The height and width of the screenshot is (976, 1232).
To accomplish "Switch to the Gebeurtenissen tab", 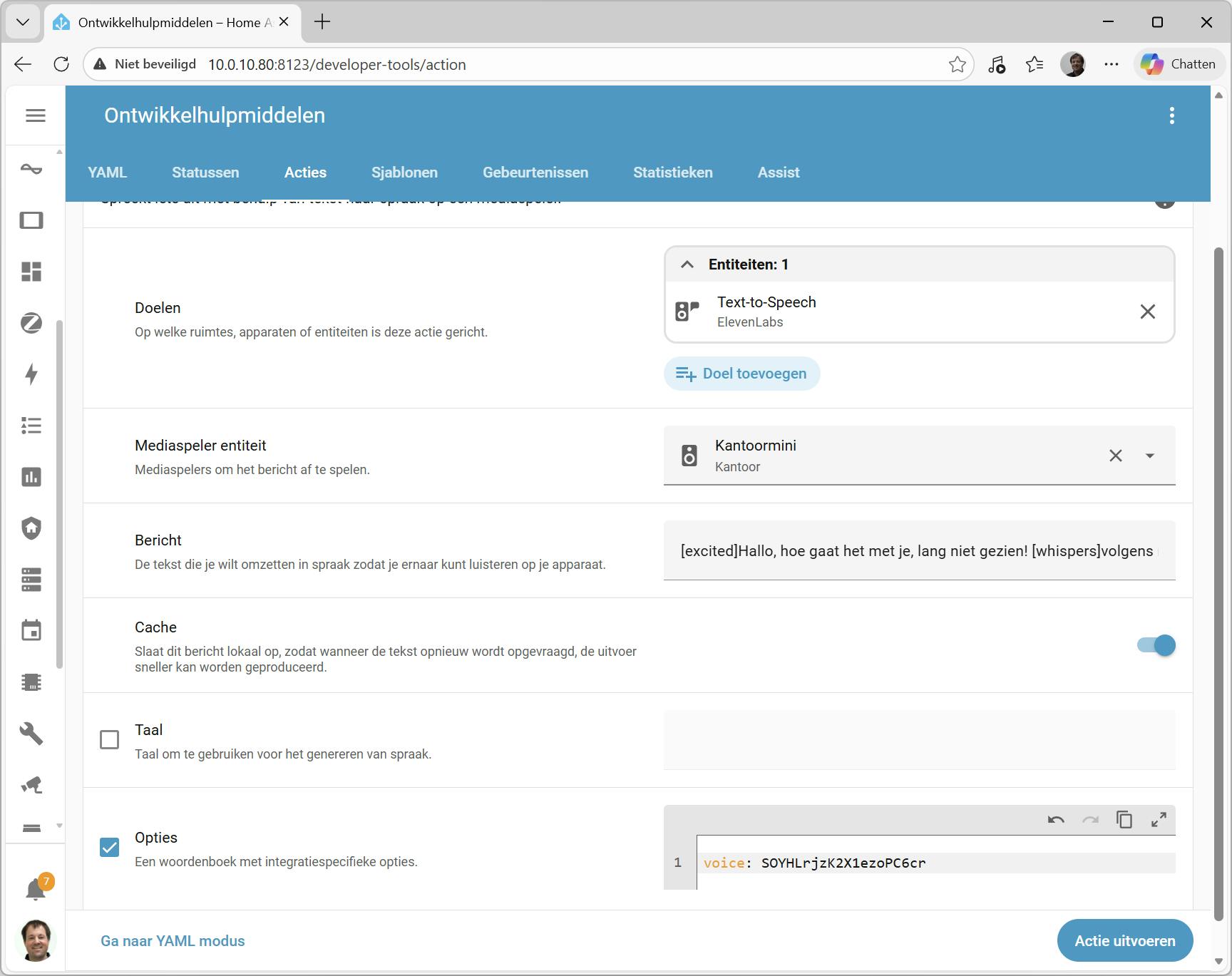I will [535, 173].
